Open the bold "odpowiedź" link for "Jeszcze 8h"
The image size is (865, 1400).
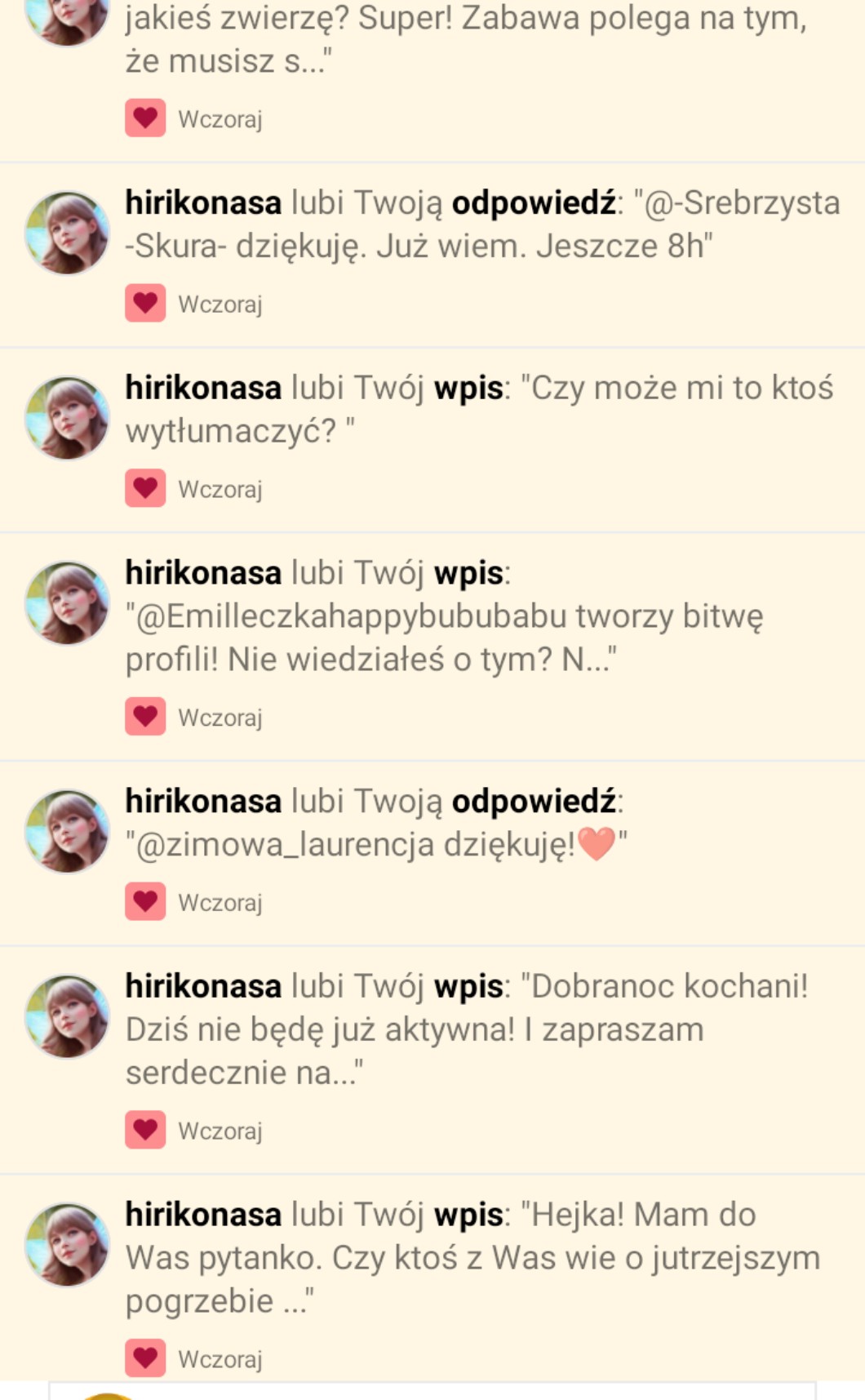pos(535,203)
